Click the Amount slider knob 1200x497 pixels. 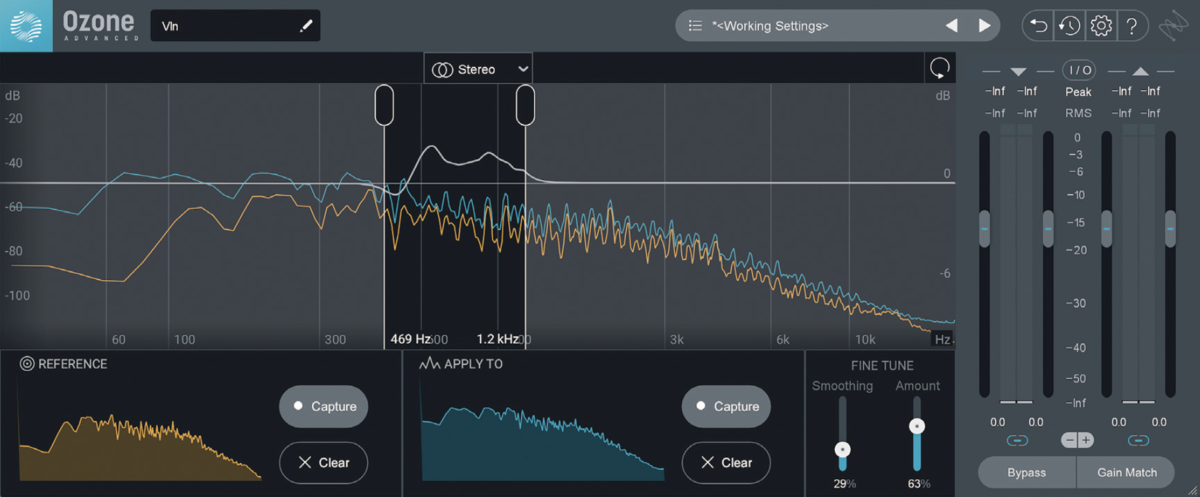point(916,426)
